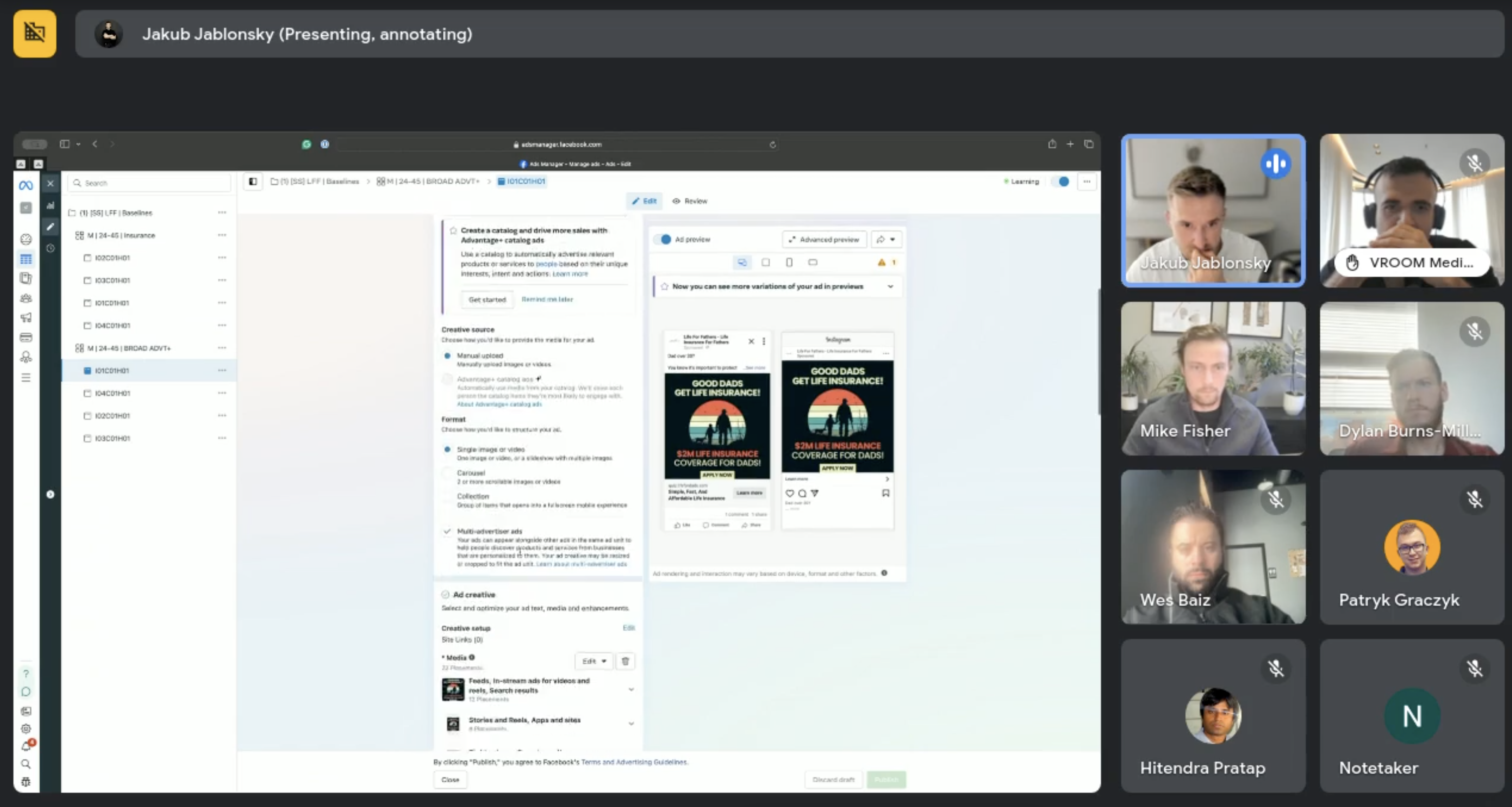The height and width of the screenshot is (807, 1512).
Task: Delete media with the trash icon
Action: (625, 661)
